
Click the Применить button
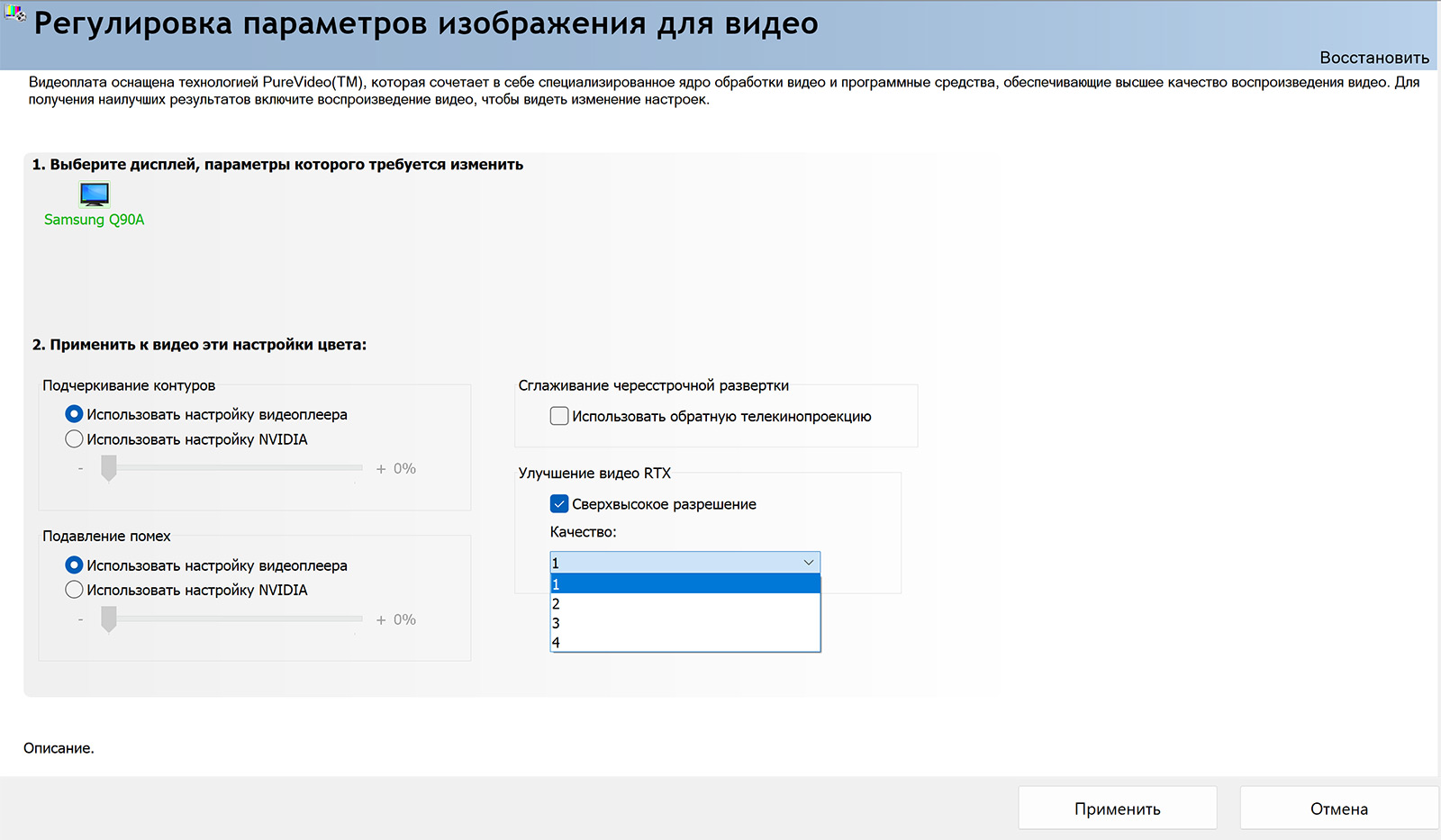click(x=1118, y=808)
